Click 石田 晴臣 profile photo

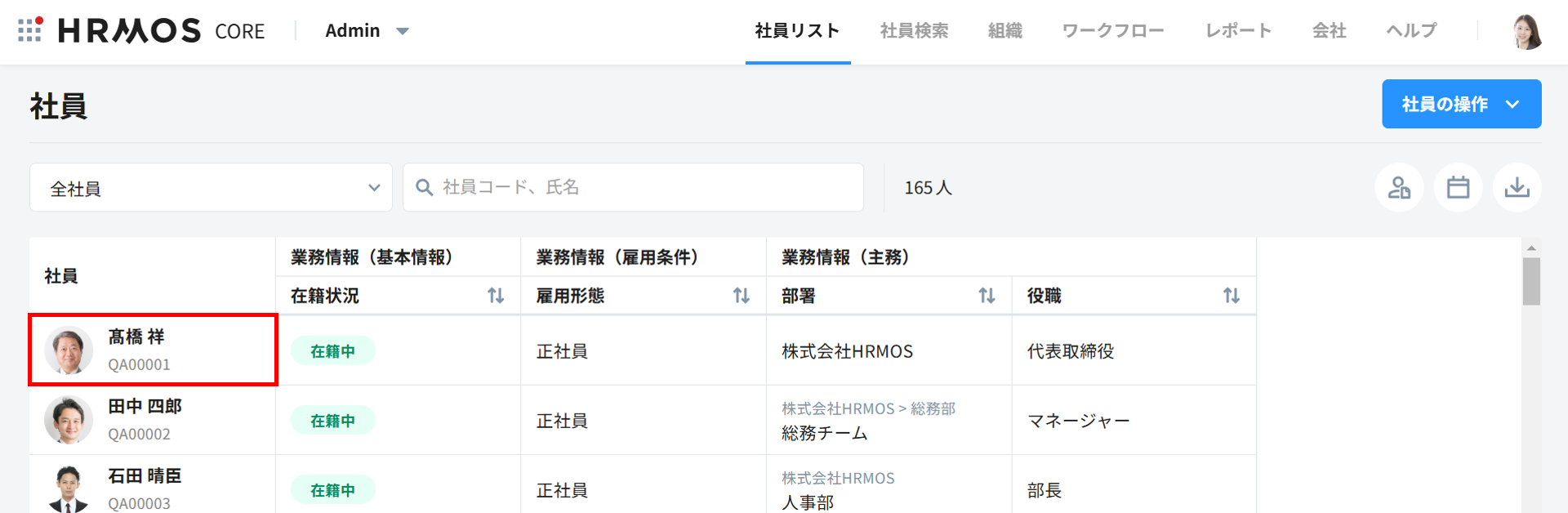click(69, 488)
